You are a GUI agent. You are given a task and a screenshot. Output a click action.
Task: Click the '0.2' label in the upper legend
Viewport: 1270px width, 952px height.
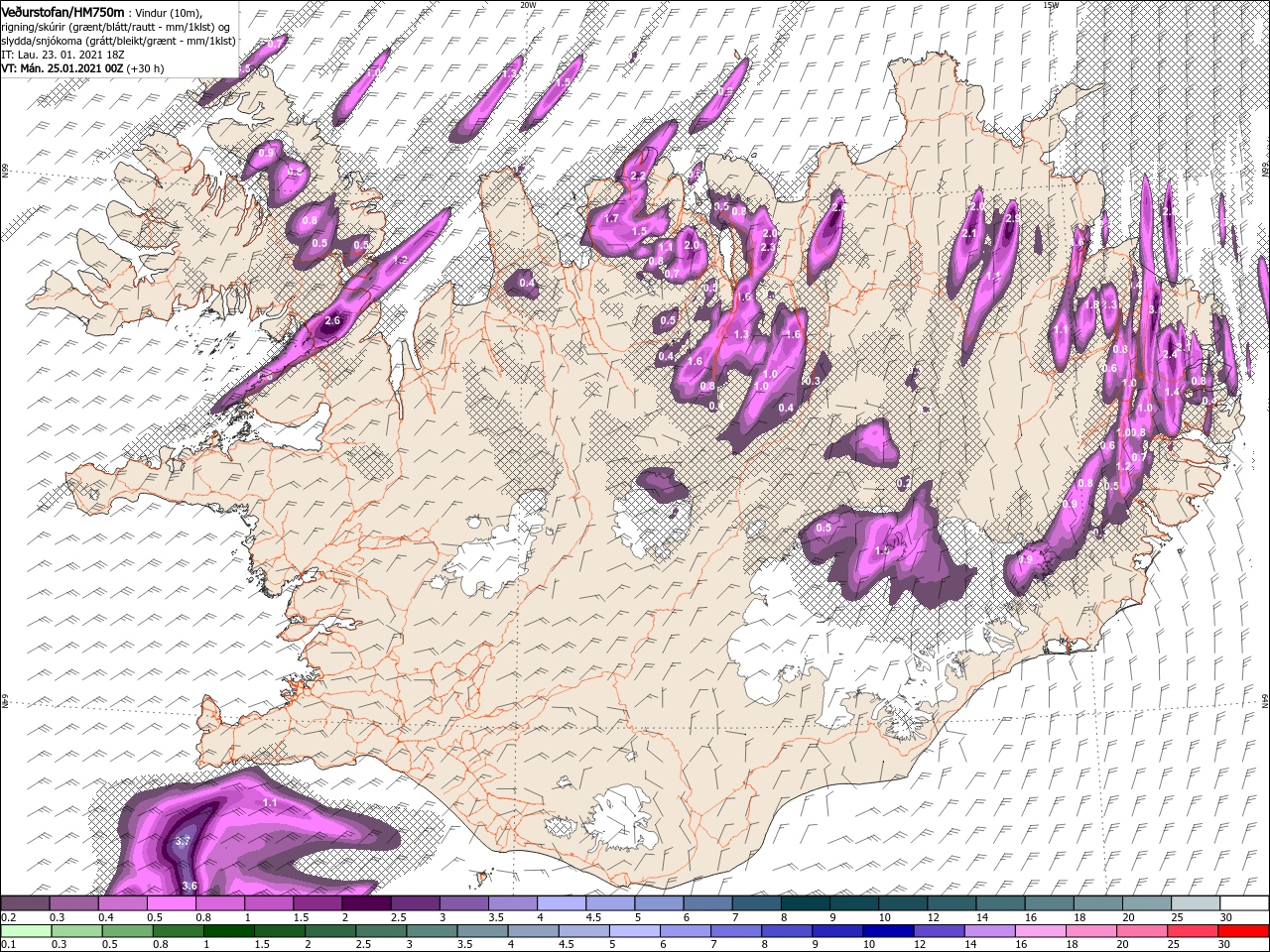(x=7, y=917)
